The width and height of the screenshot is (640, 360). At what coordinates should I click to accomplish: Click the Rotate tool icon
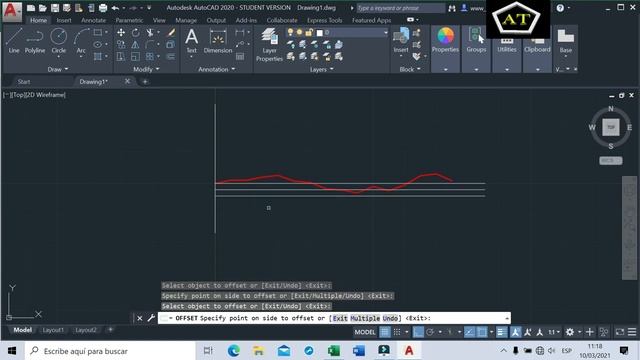tap(136, 33)
